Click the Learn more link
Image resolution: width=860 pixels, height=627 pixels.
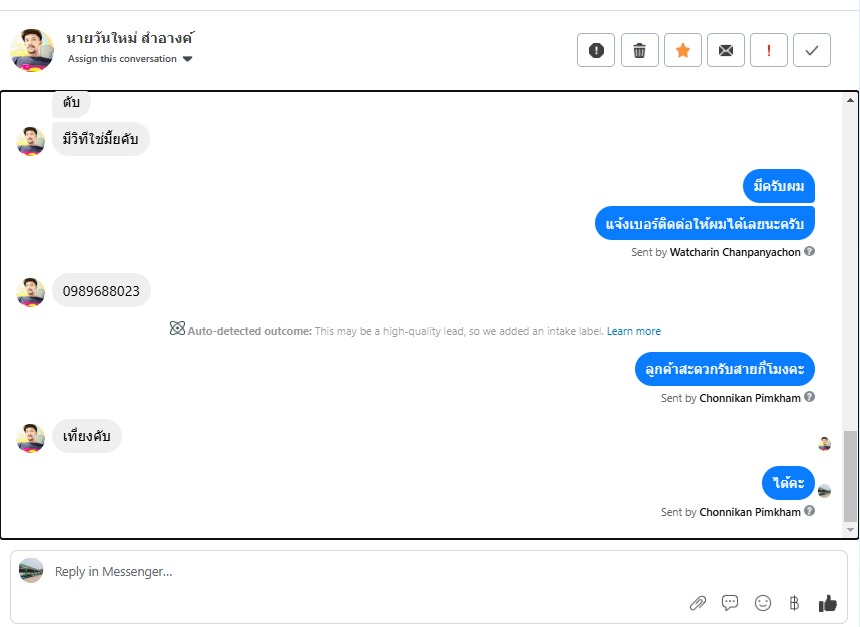(633, 331)
